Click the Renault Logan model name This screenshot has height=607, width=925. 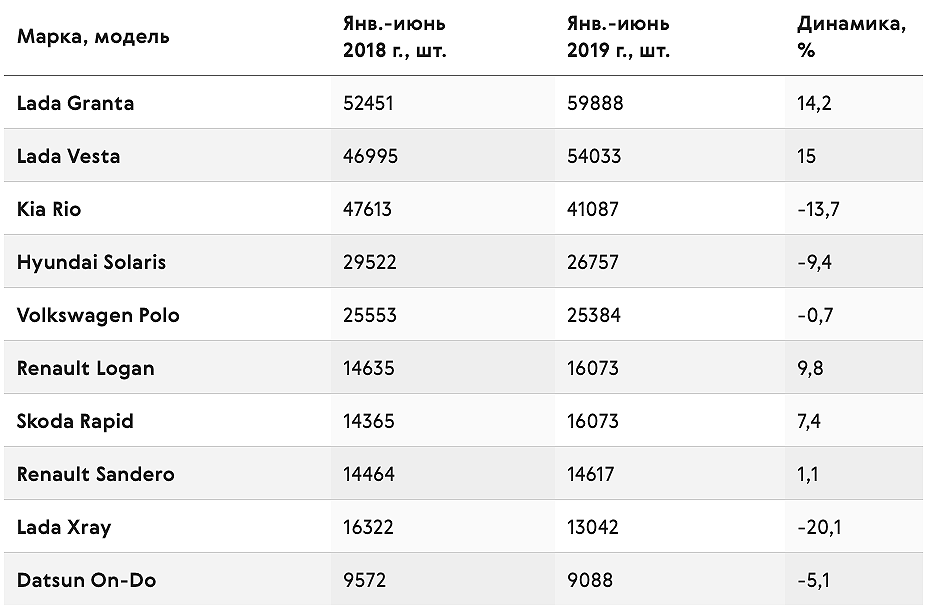point(86,369)
